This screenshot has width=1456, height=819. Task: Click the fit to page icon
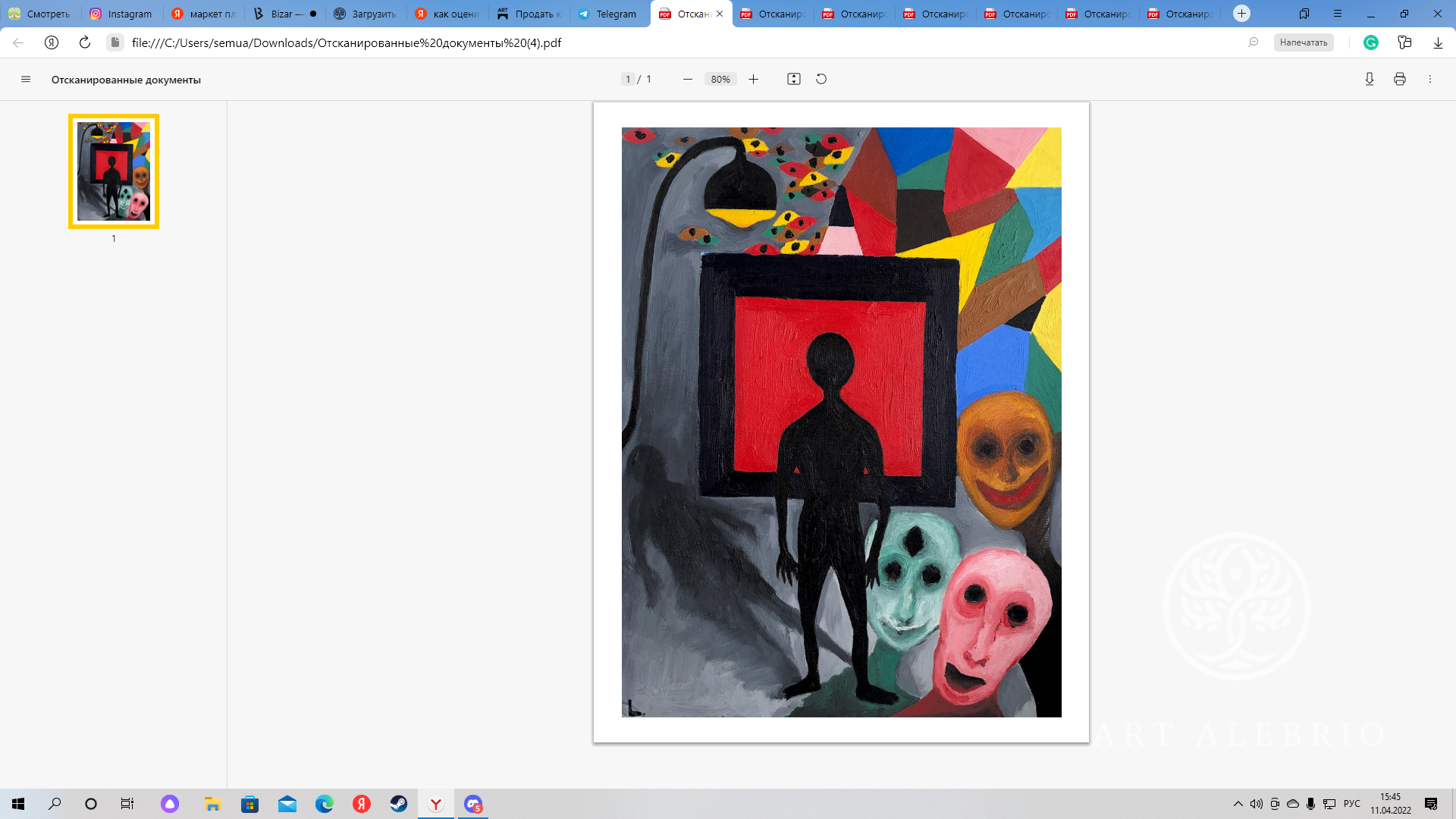pos(794,80)
